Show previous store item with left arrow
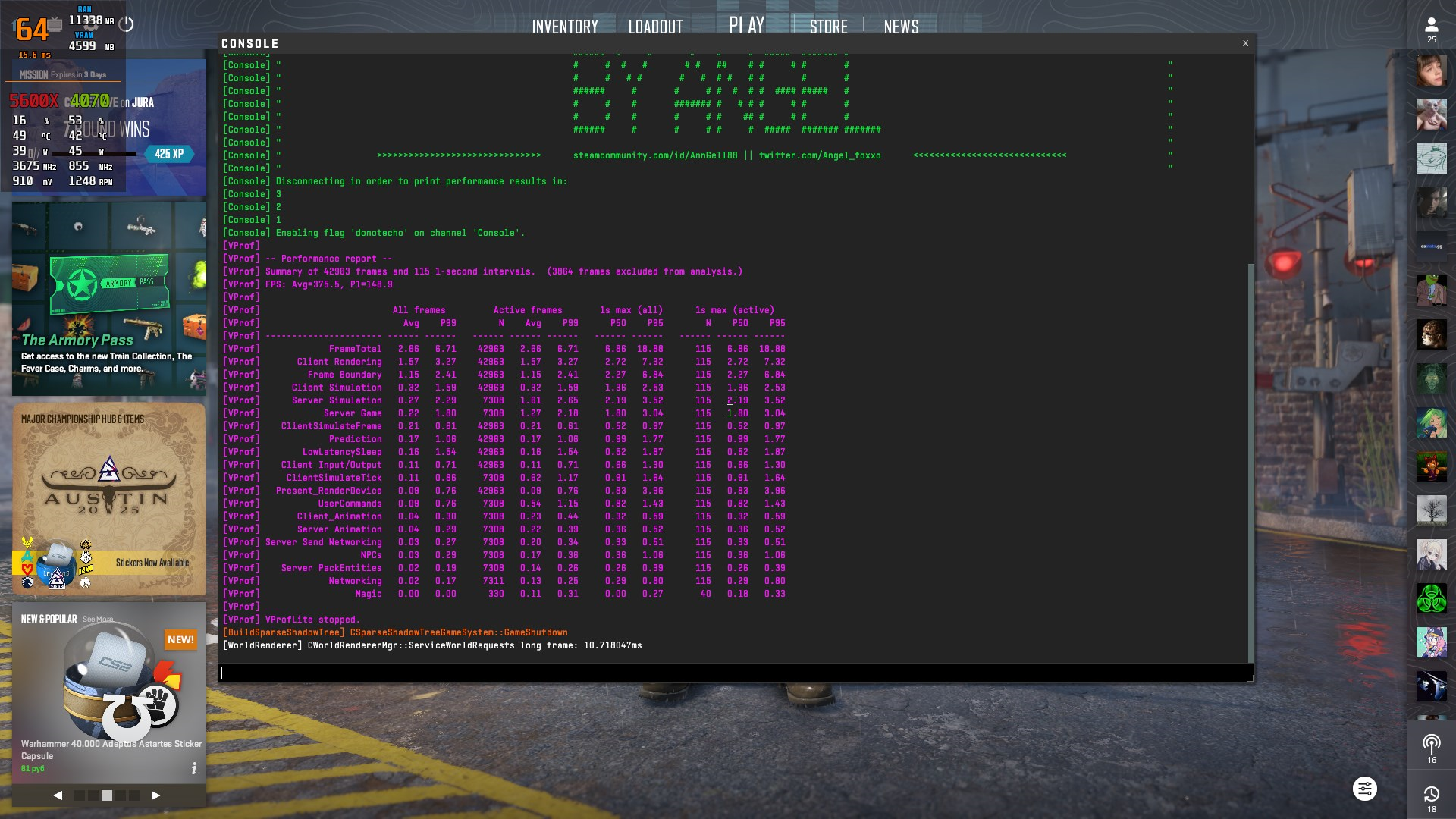 point(58,795)
